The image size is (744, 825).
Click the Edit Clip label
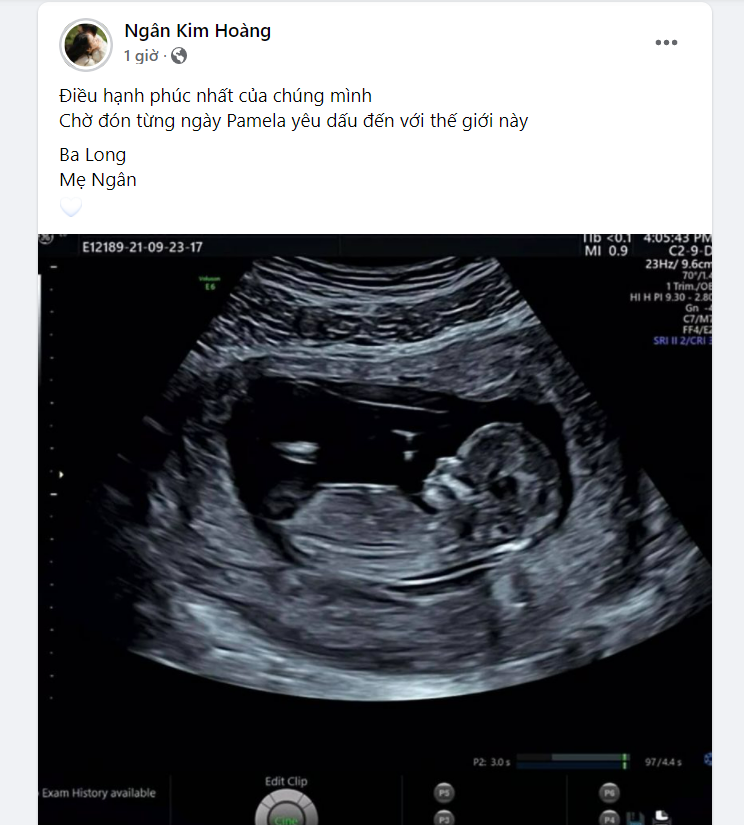(286, 781)
